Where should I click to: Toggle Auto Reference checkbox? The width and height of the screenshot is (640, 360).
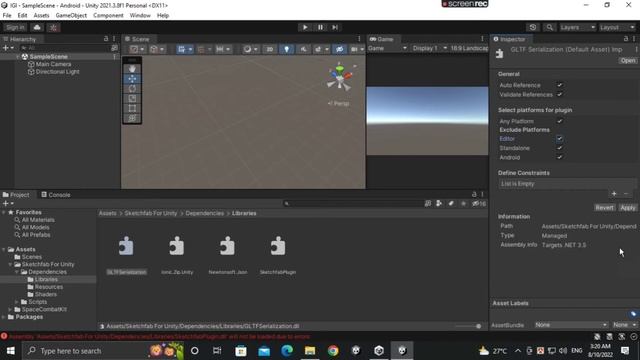coord(560,85)
